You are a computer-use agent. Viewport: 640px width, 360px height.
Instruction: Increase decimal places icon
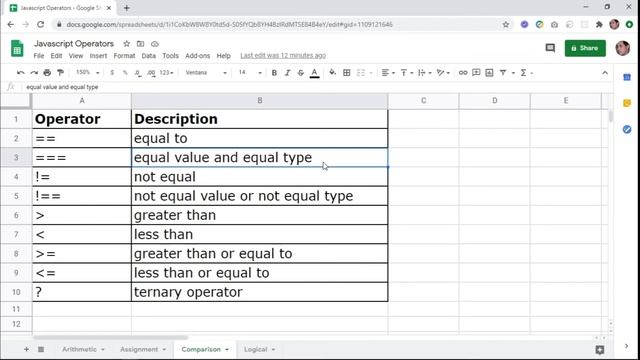(x=151, y=73)
